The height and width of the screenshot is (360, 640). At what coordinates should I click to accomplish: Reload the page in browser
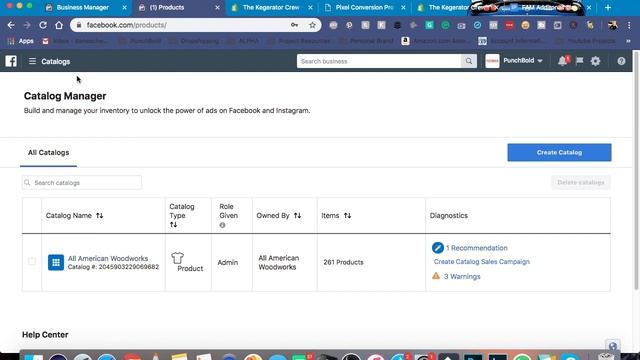pyautogui.click(x=43, y=25)
